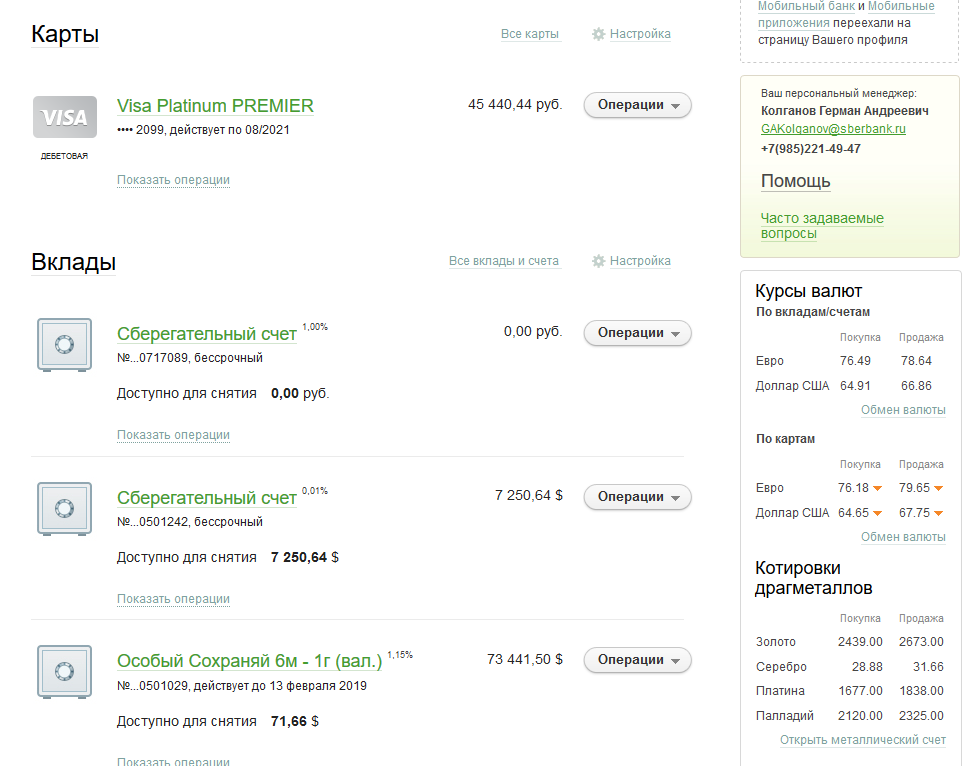Click Палладий sale price 2325.00
963x766 pixels.
[921, 716]
